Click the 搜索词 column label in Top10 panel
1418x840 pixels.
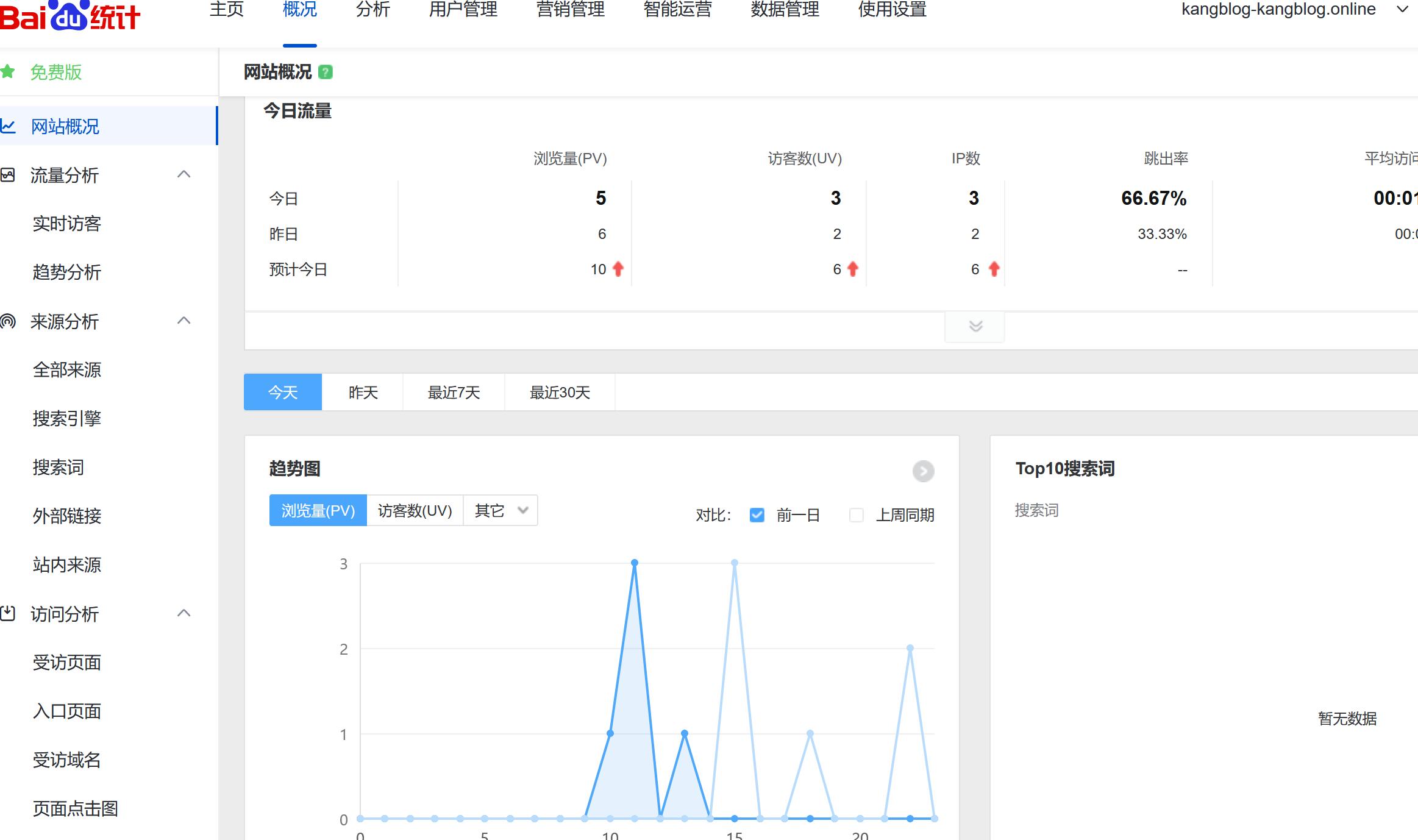click(1036, 510)
